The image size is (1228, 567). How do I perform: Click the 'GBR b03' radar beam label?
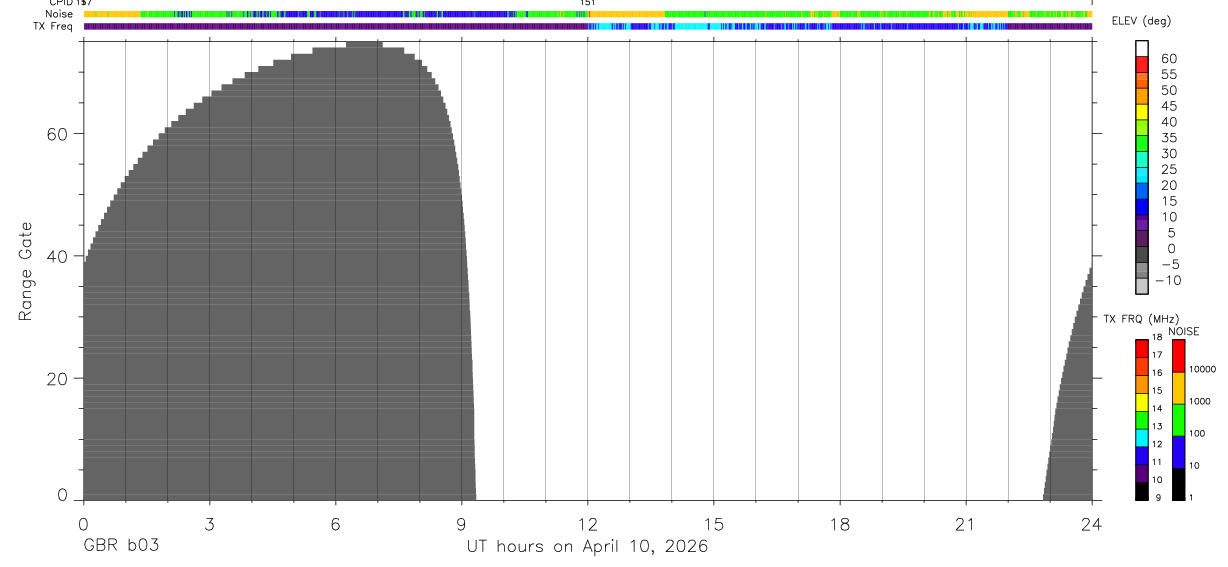pyautogui.click(x=121, y=547)
